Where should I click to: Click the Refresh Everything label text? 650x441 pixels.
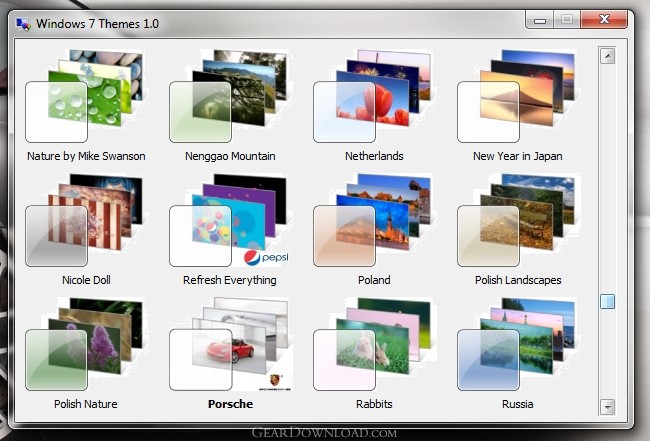click(x=230, y=280)
